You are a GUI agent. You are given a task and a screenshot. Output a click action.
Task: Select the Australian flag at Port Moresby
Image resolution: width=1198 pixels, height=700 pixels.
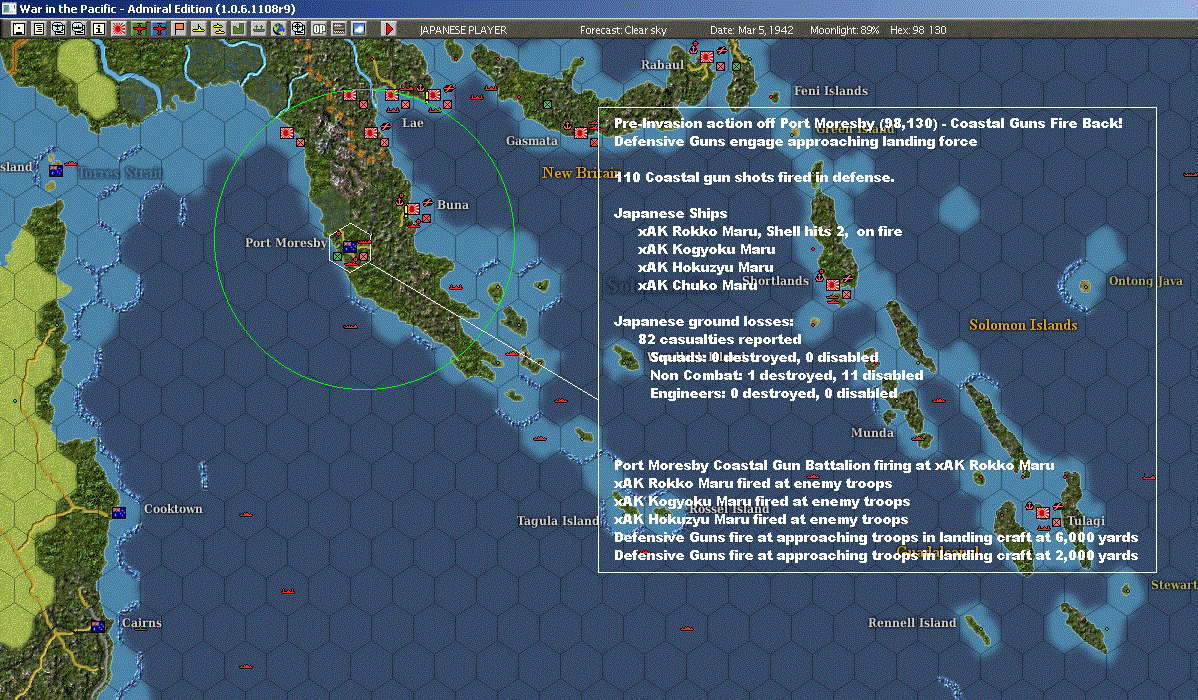coord(350,247)
